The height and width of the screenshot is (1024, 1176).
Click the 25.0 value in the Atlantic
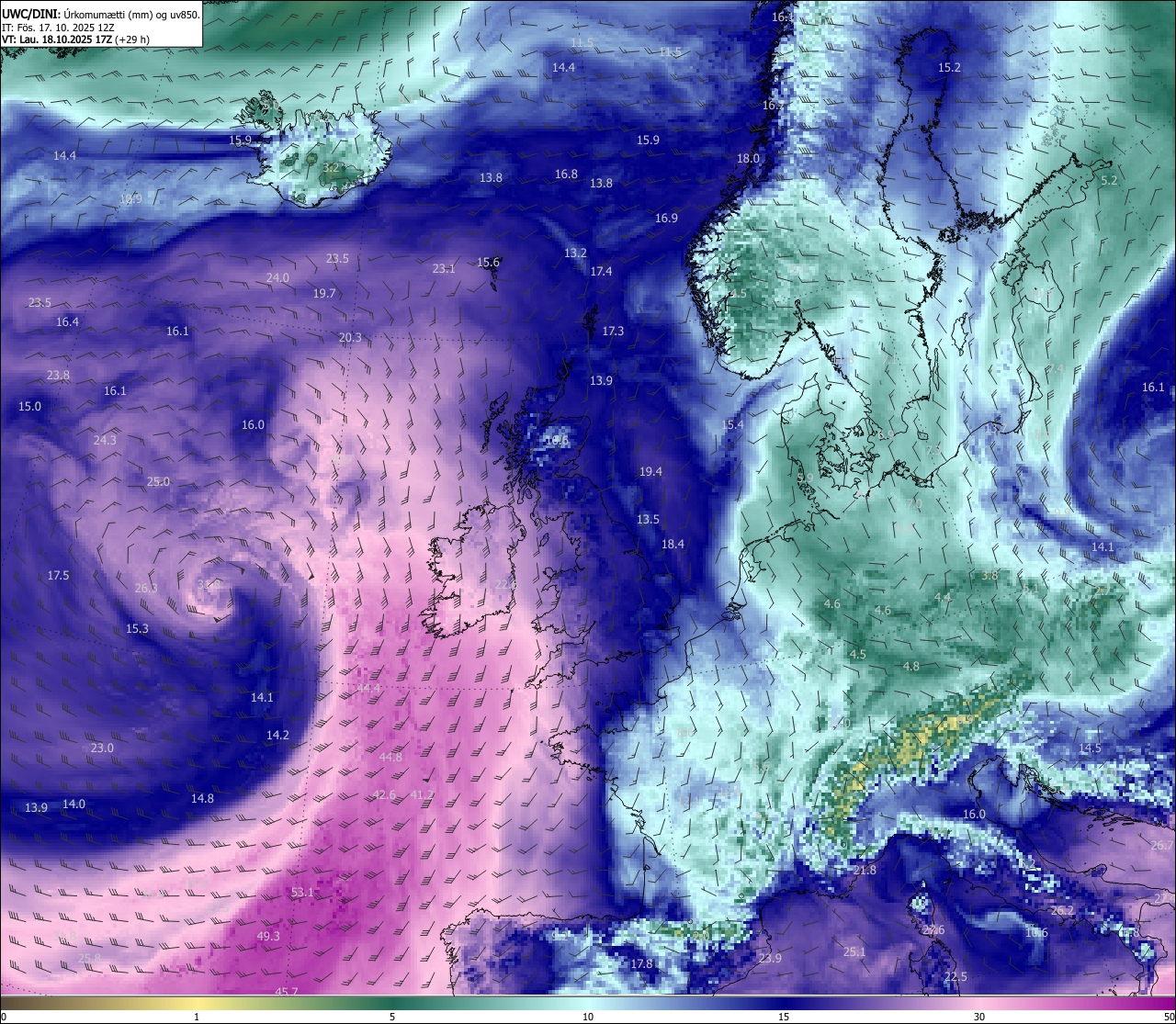coord(158,481)
